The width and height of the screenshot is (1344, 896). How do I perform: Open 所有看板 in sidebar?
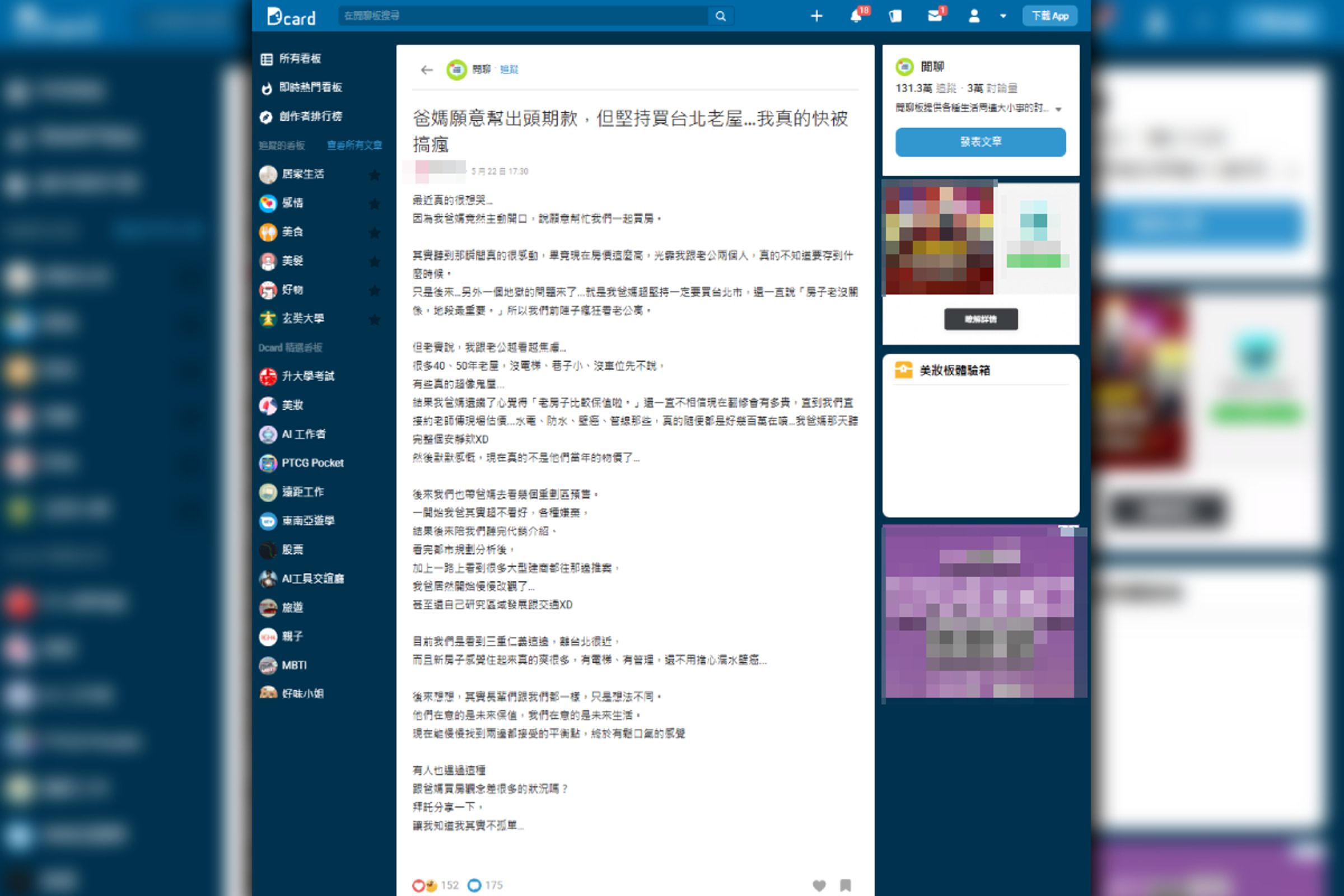[x=291, y=59]
